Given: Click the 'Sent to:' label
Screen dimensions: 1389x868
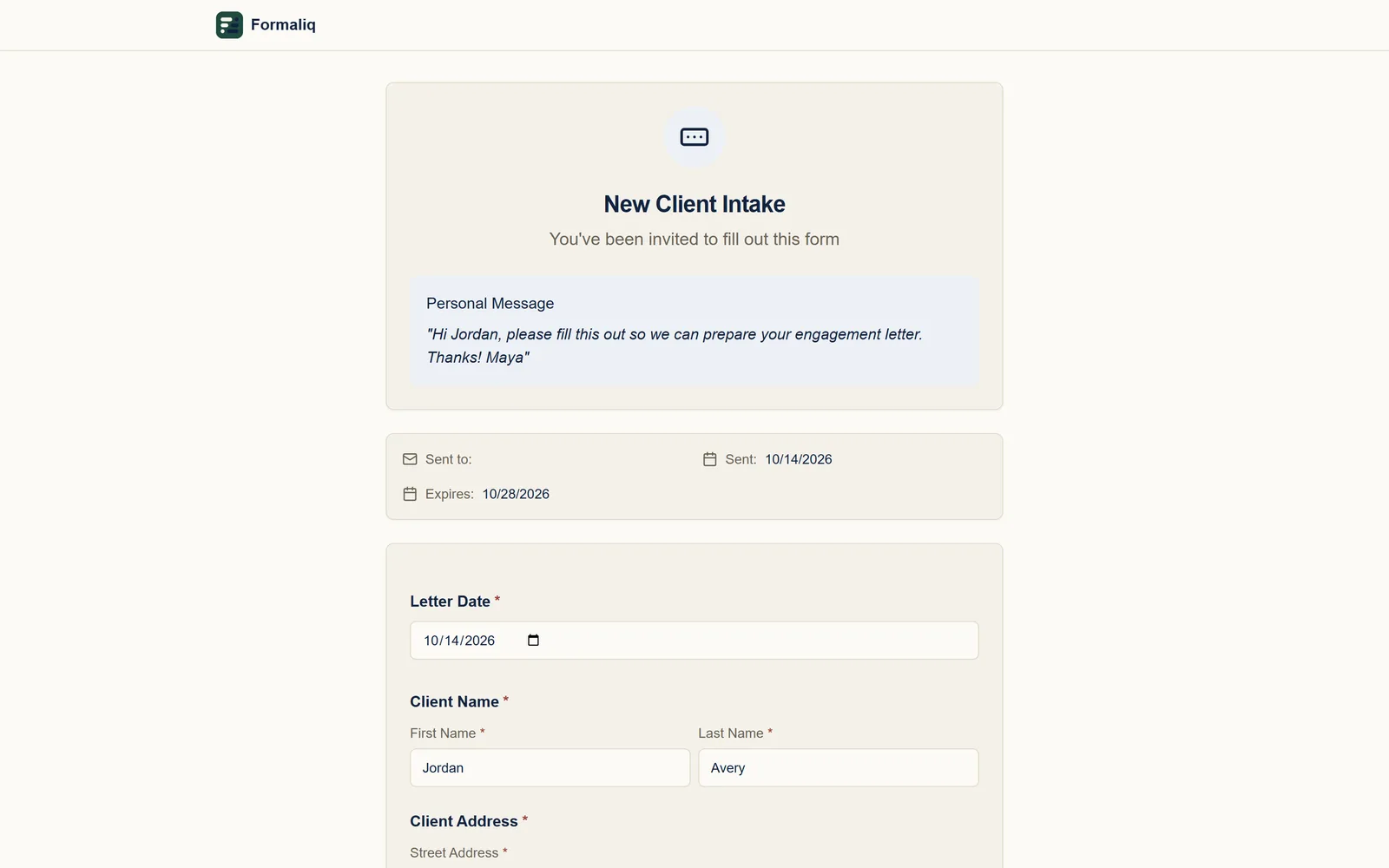Looking at the screenshot, I should coord(449,459).
